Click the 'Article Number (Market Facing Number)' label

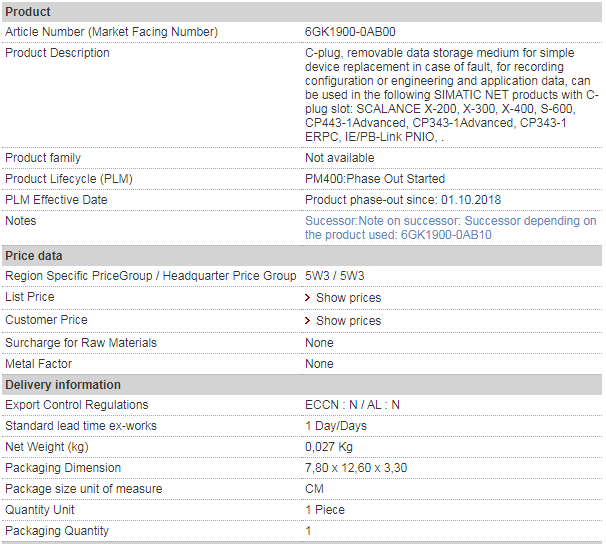tap(111, 32)
